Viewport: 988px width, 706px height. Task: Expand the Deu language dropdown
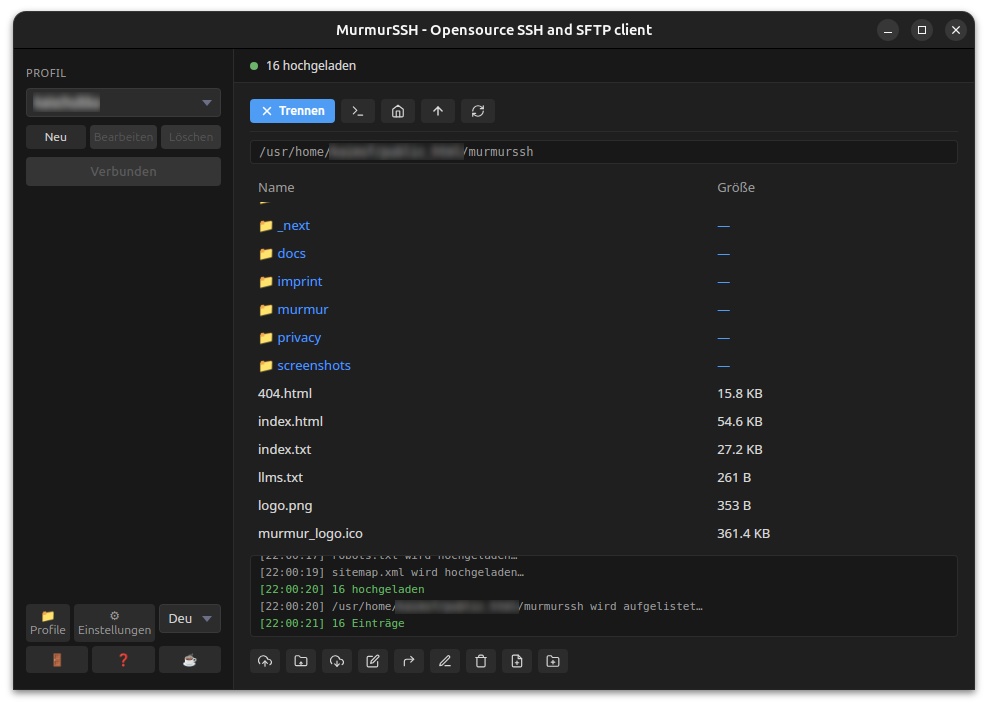tap(189, 619)
